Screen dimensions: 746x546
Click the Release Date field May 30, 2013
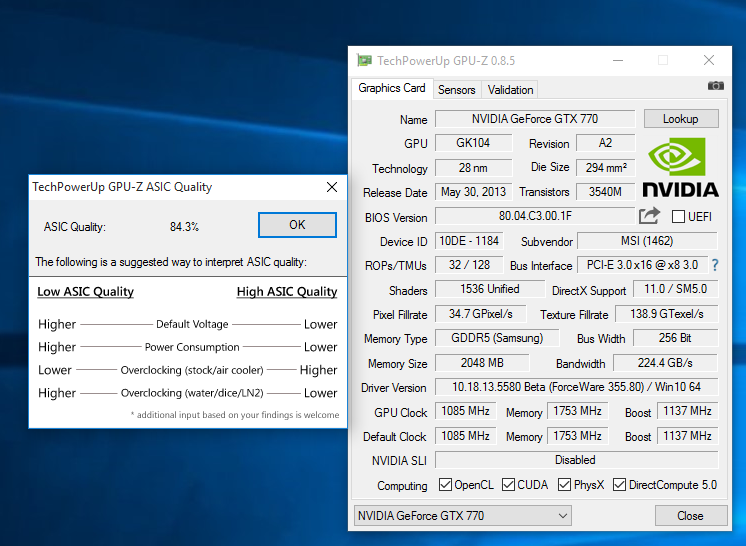tap(473, 192)
